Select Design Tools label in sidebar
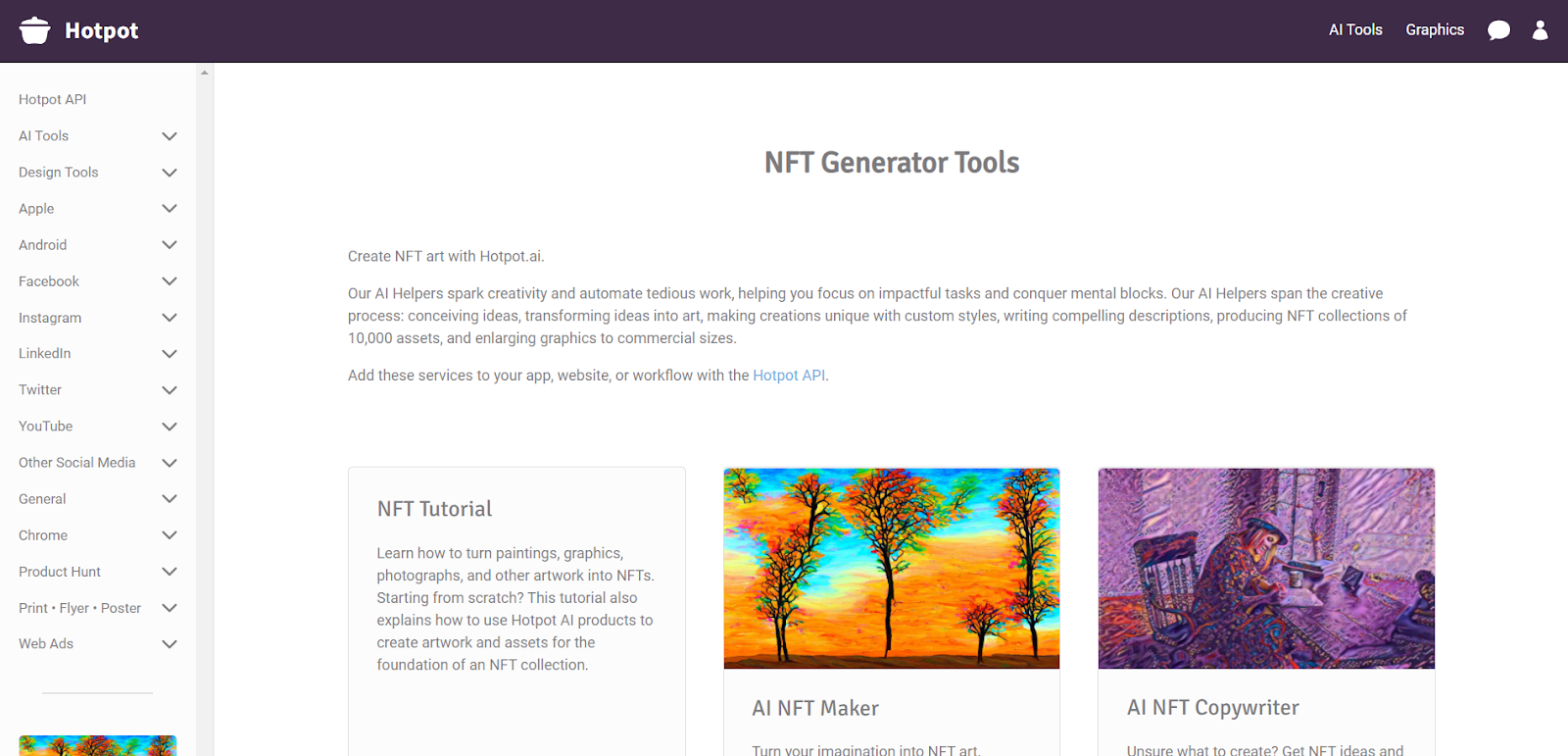Screen dimensions: 1568x756 59,173
